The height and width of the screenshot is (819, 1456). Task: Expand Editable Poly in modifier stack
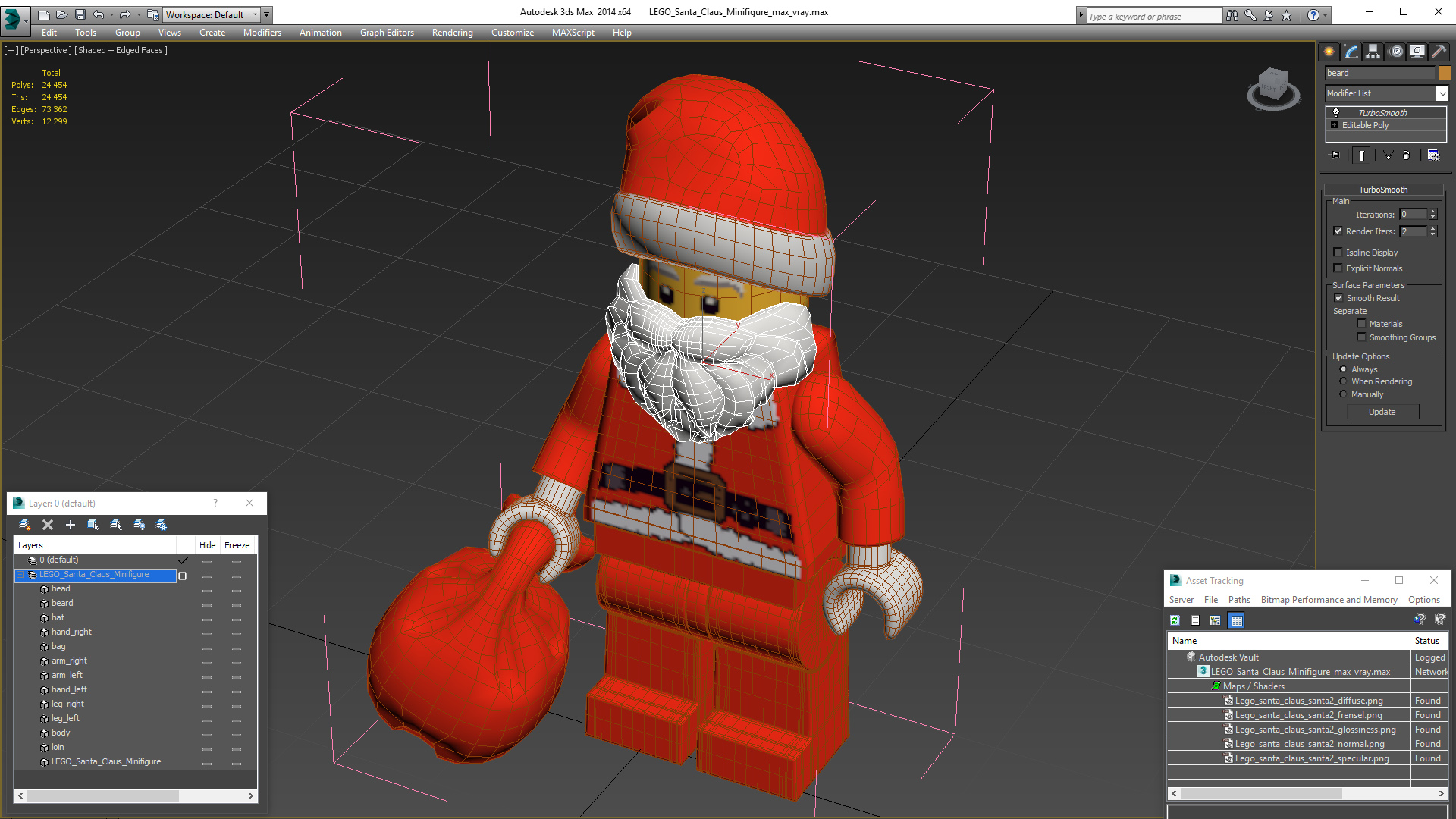[1335, 125]
